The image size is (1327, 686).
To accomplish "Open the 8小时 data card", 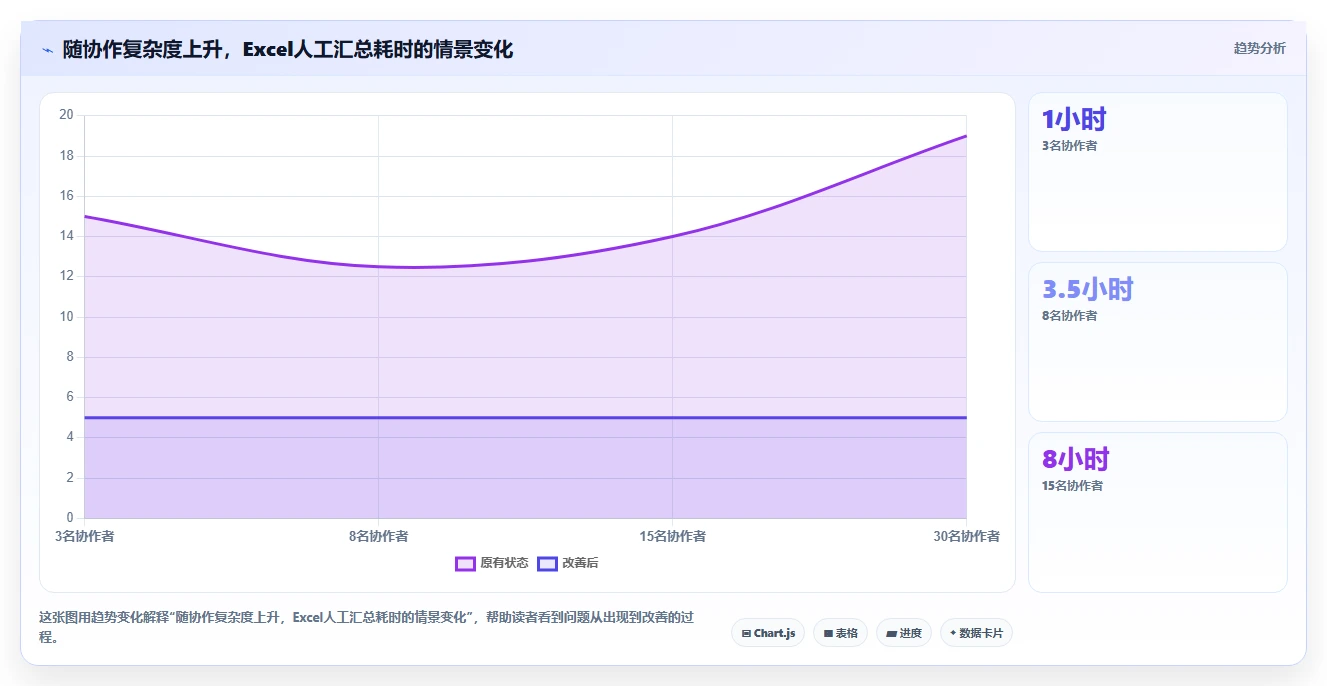I will click(x=1157, y=512).
